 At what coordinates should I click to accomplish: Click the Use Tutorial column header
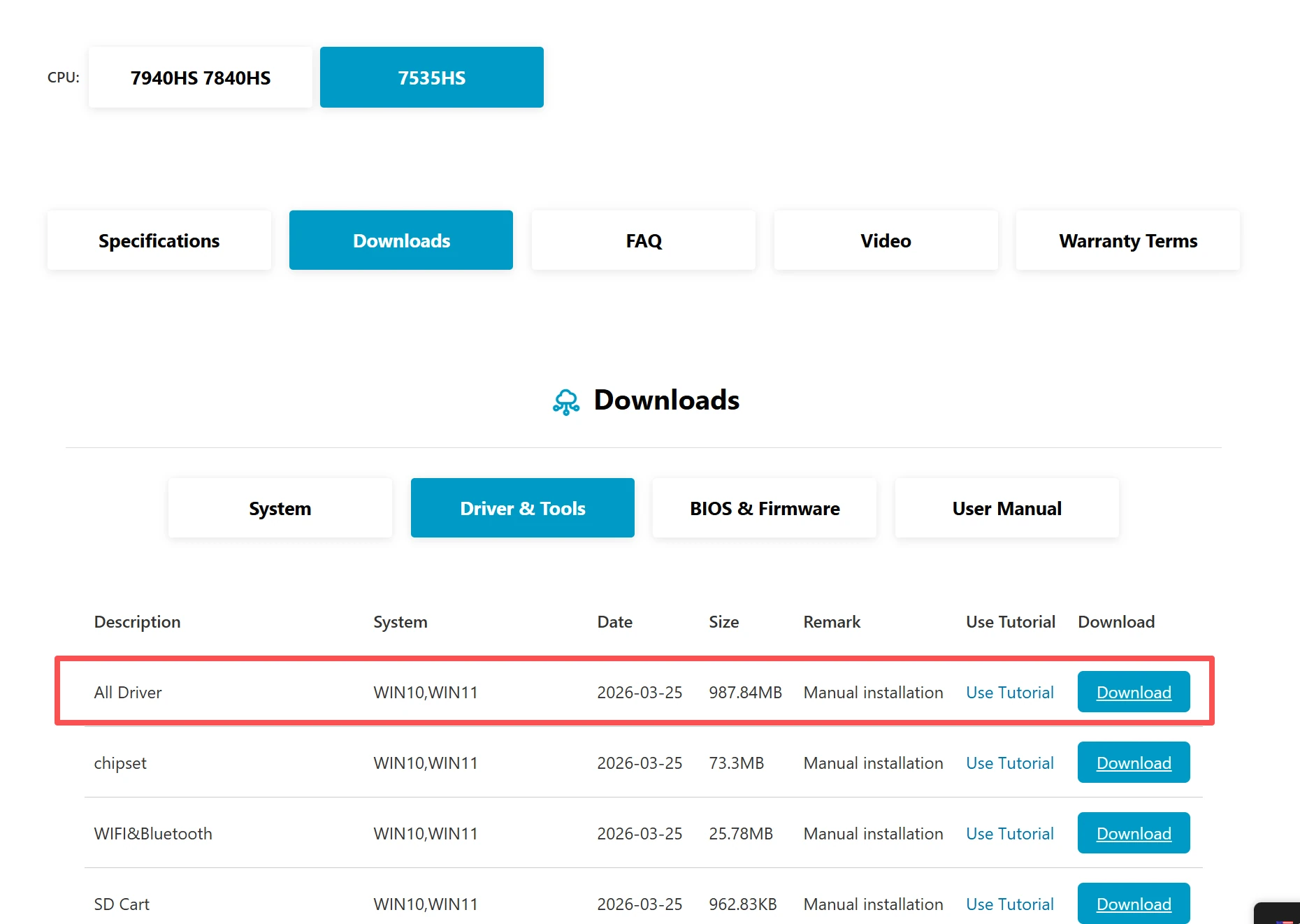(1011, 622)
